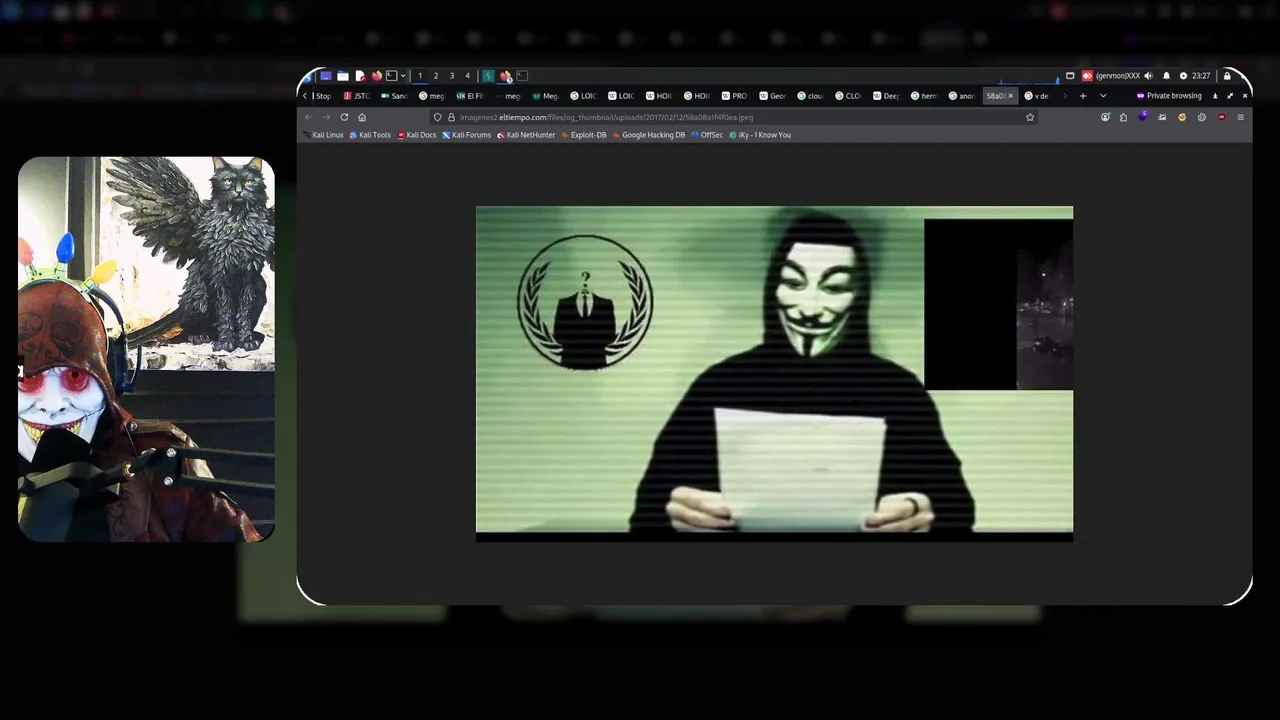Screen dimensions: 1280x720
Task: Launch Firefox from the Kali panel
Action: [377, 76]
